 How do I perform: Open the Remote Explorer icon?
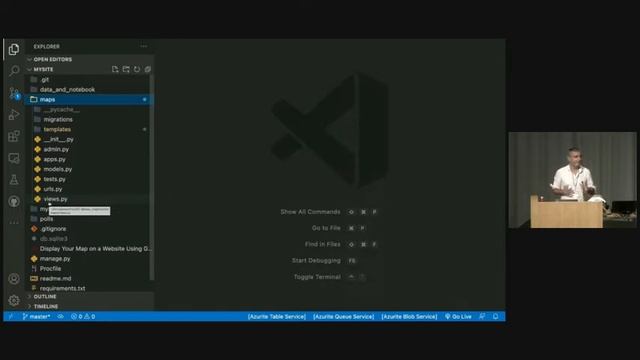coord(14,158)
